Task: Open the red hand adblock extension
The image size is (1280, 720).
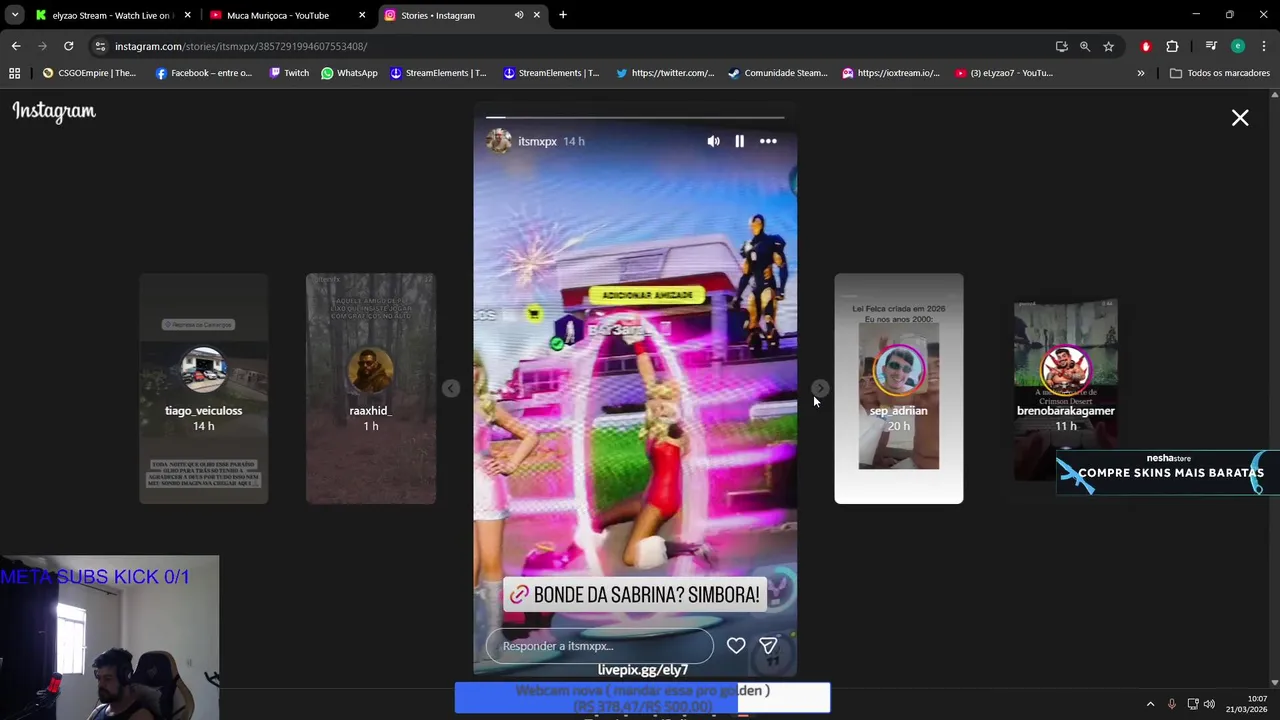Action: point(1146,46)
